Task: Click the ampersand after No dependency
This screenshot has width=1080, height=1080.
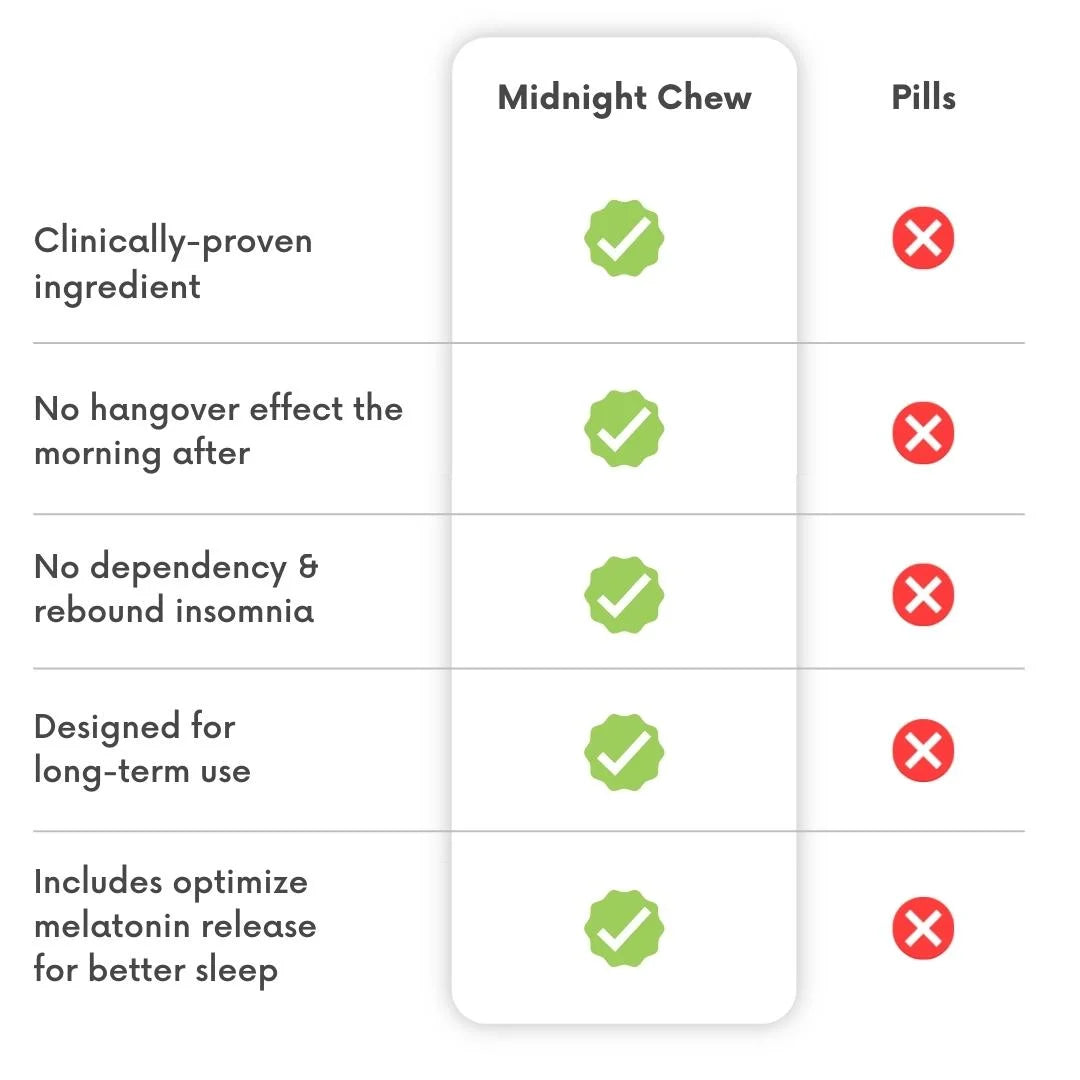Action: [308, 567]
